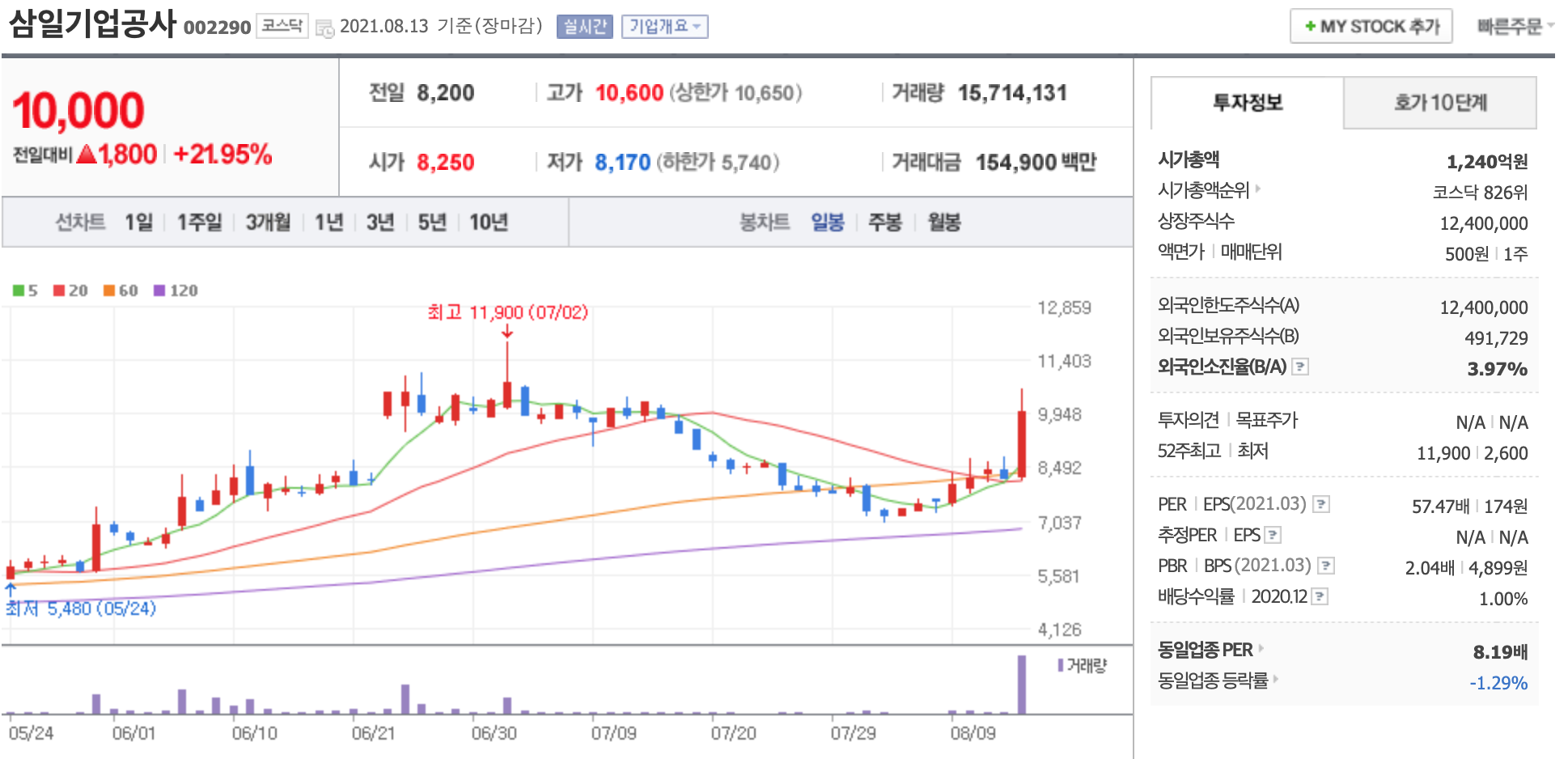
Task: Click the 실시간 button
Action: tap(585, 27)
